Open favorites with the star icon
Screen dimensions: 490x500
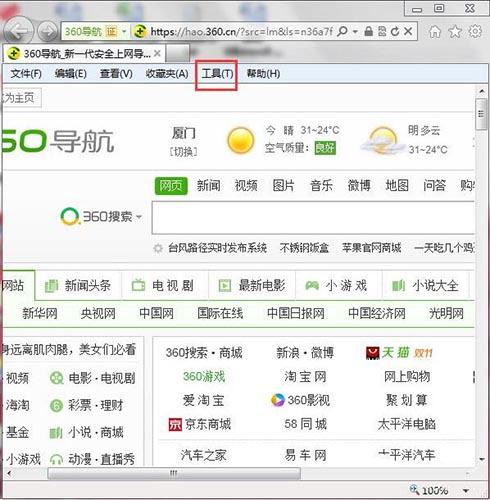coord(455,32)
